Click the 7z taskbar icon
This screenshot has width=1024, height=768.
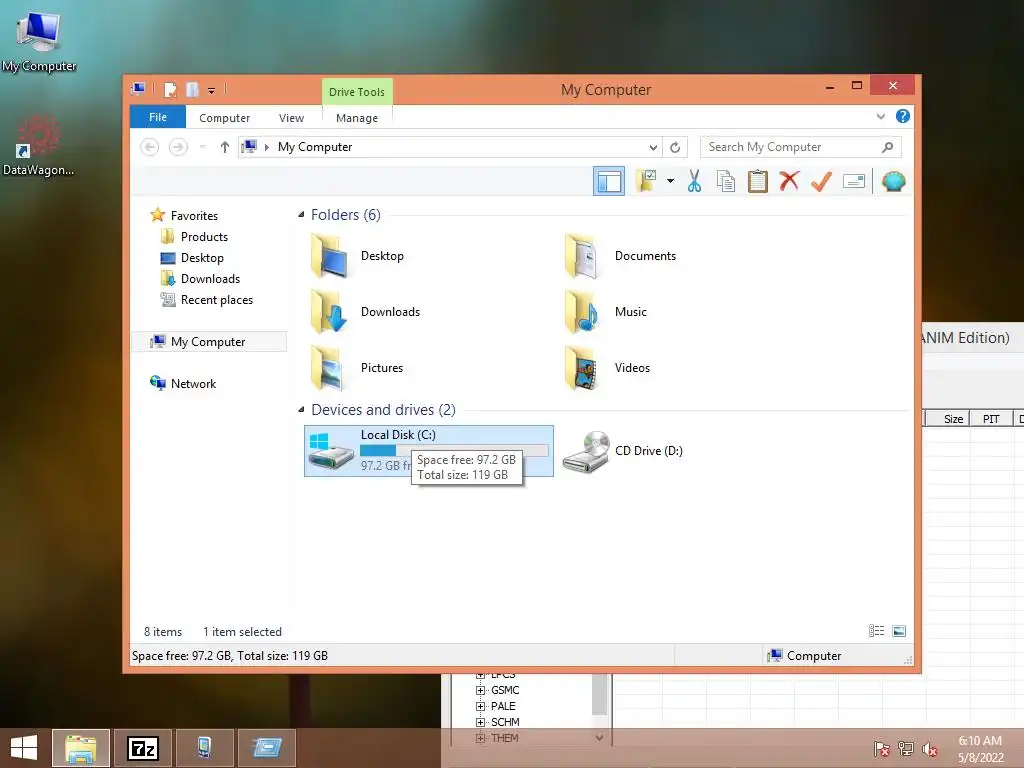tap(143, 748)
